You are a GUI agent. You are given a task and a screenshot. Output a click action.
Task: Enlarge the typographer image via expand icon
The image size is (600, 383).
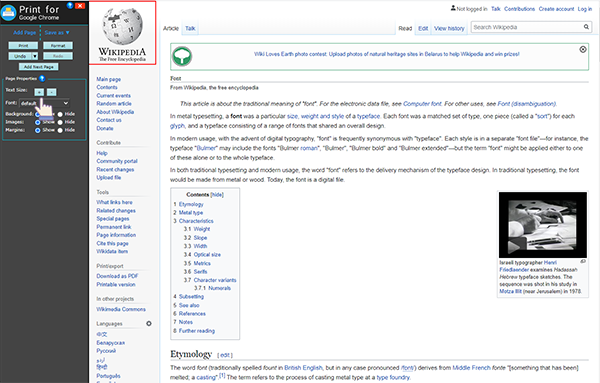click(x=582, y=262)
